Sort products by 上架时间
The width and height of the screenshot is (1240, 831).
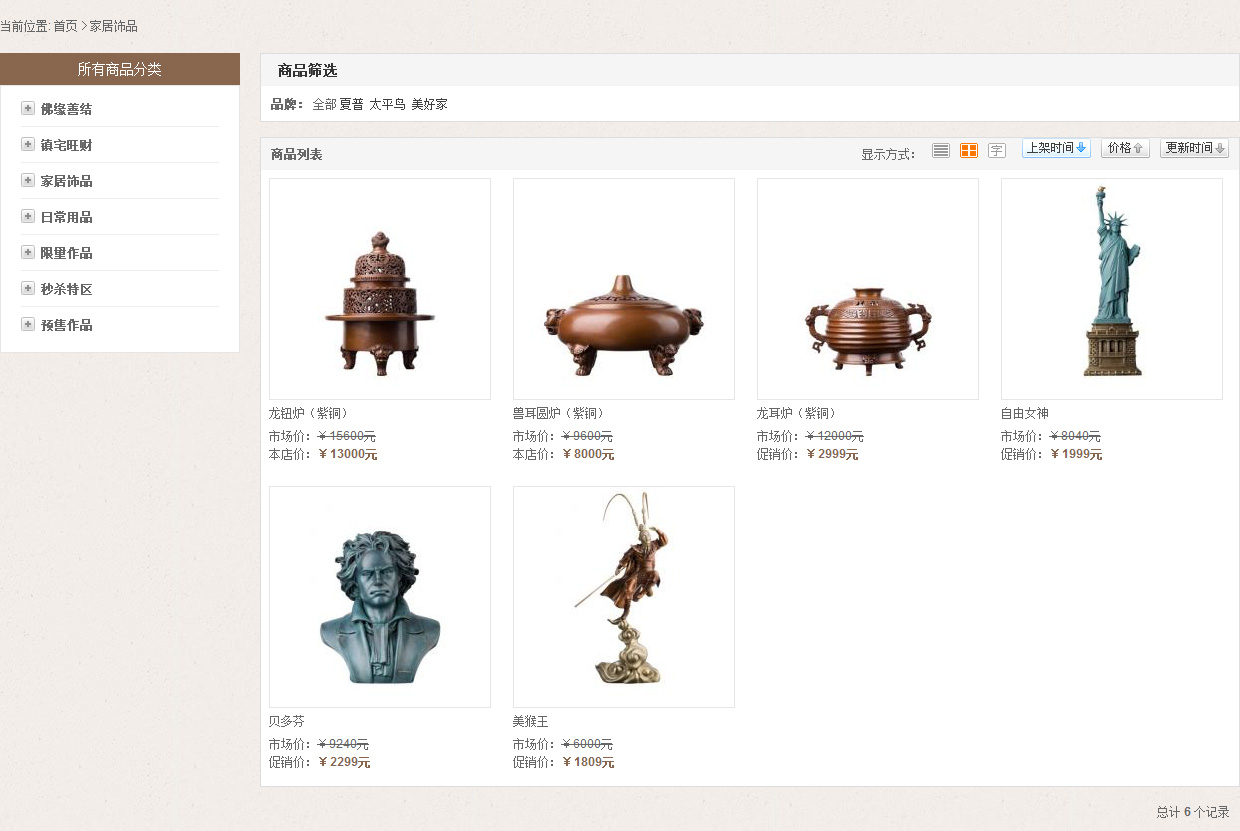(1056, 148)
